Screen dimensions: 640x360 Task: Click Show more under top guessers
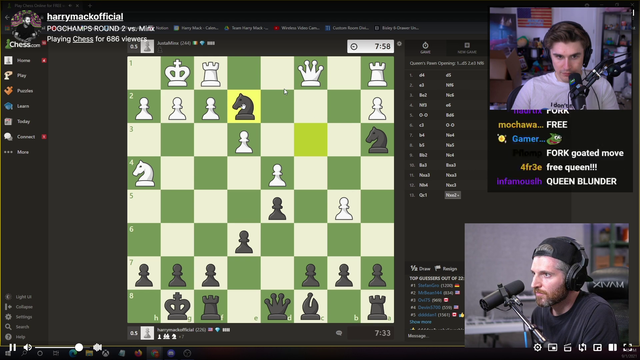(420, 322)
